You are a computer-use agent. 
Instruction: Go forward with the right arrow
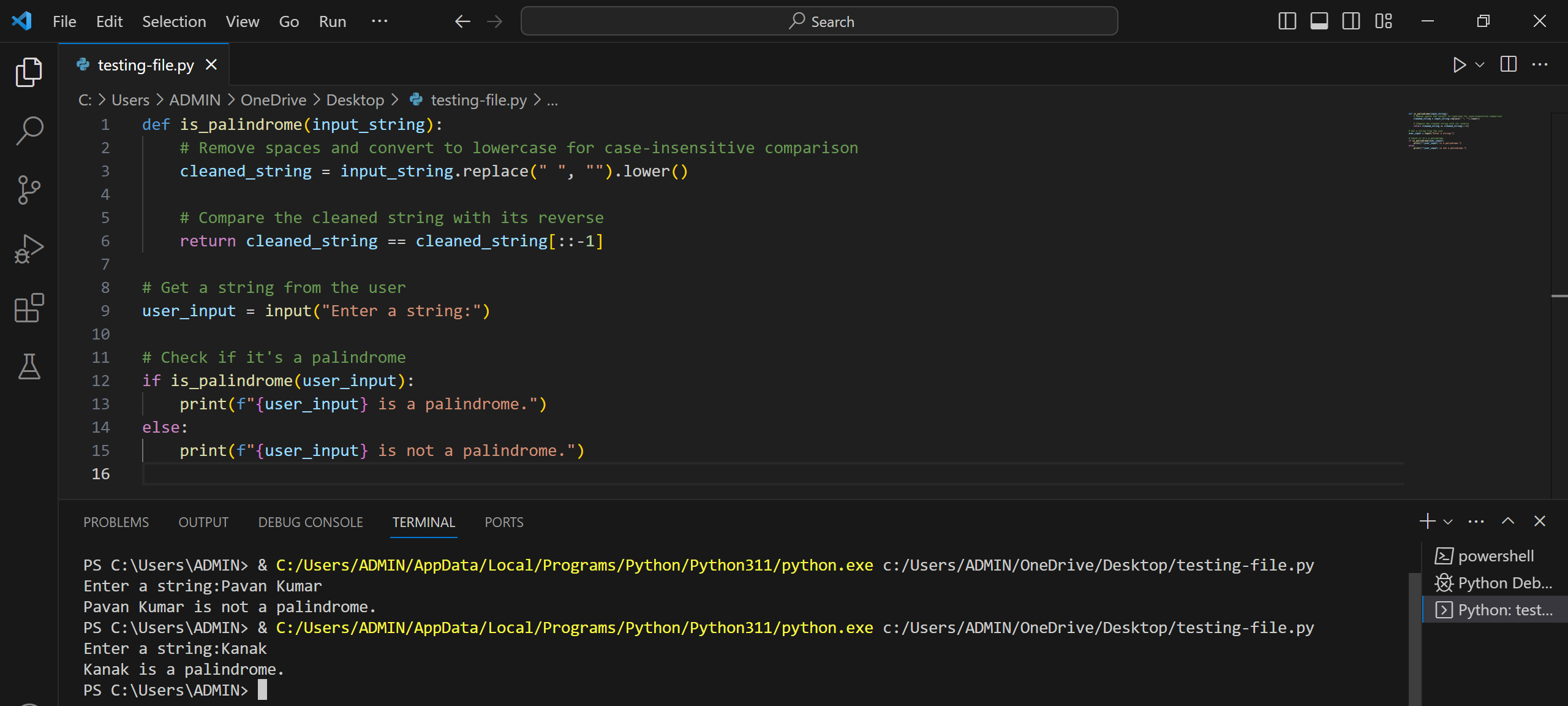(494, 21)
